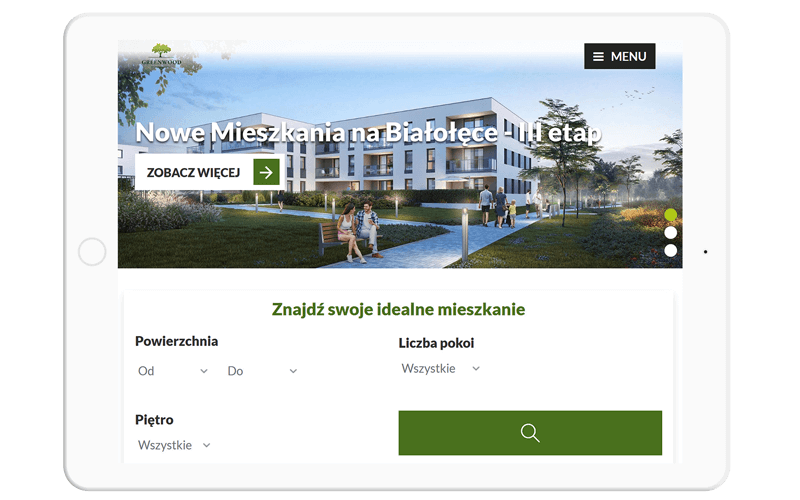Image resolution: width=800 pixels, height=500 pixels.
Task: Click the hamburger lines icon beside MENU
Action: [598, 57]
